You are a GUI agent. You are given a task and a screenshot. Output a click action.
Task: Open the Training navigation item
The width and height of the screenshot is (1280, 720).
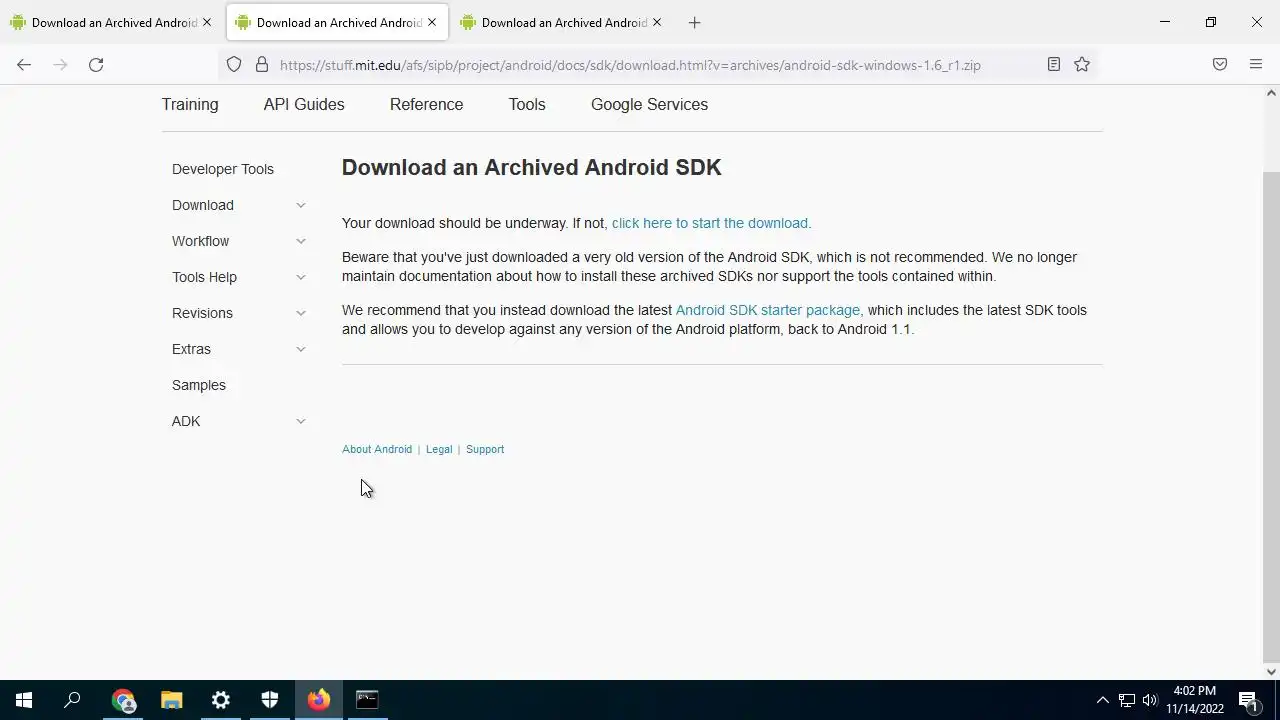[190, 104]
